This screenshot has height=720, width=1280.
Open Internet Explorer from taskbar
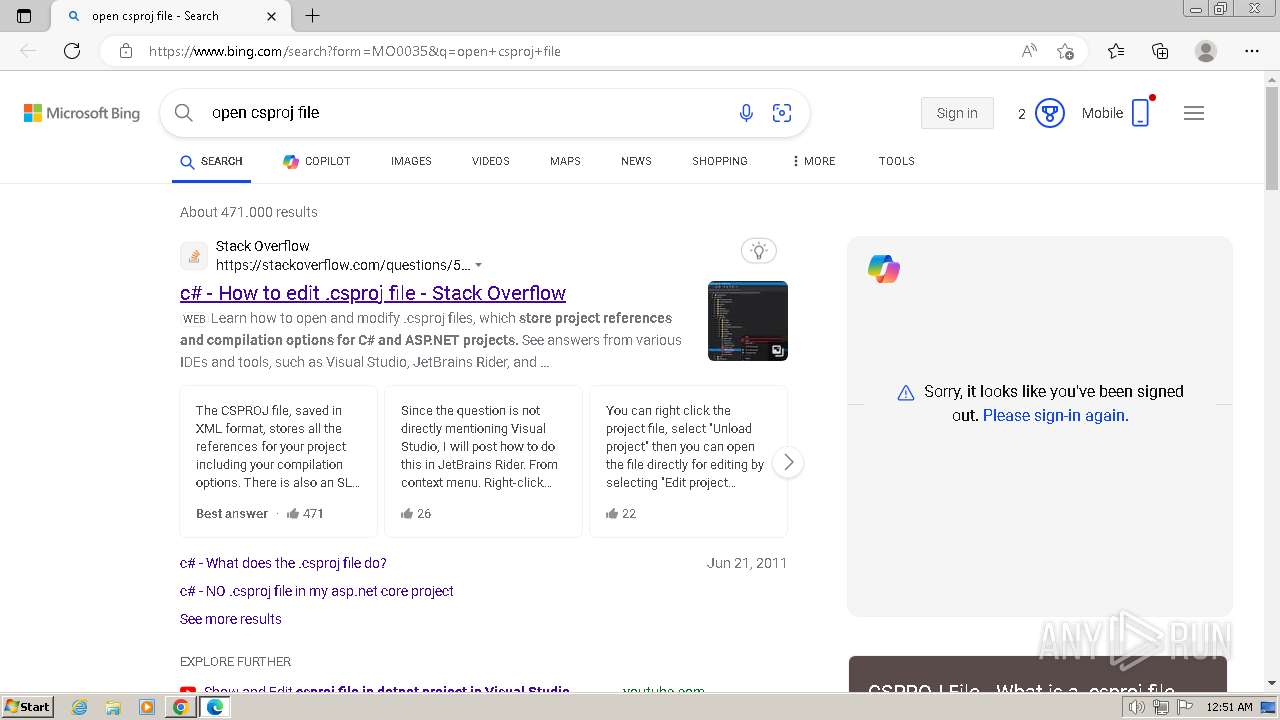[80, 707]
